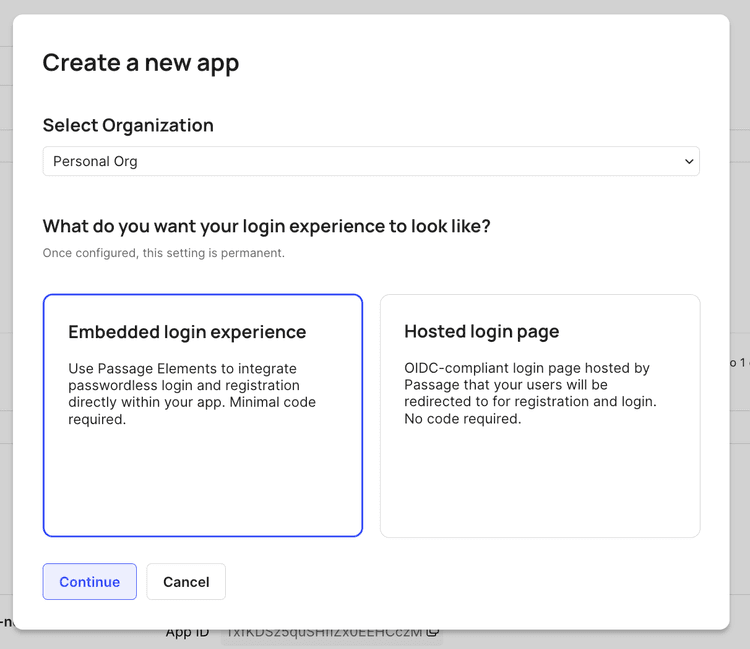The image size is (750, 649).
Task: Click the 'Embedded login experience' card title
Action: (x=187, y=332)
